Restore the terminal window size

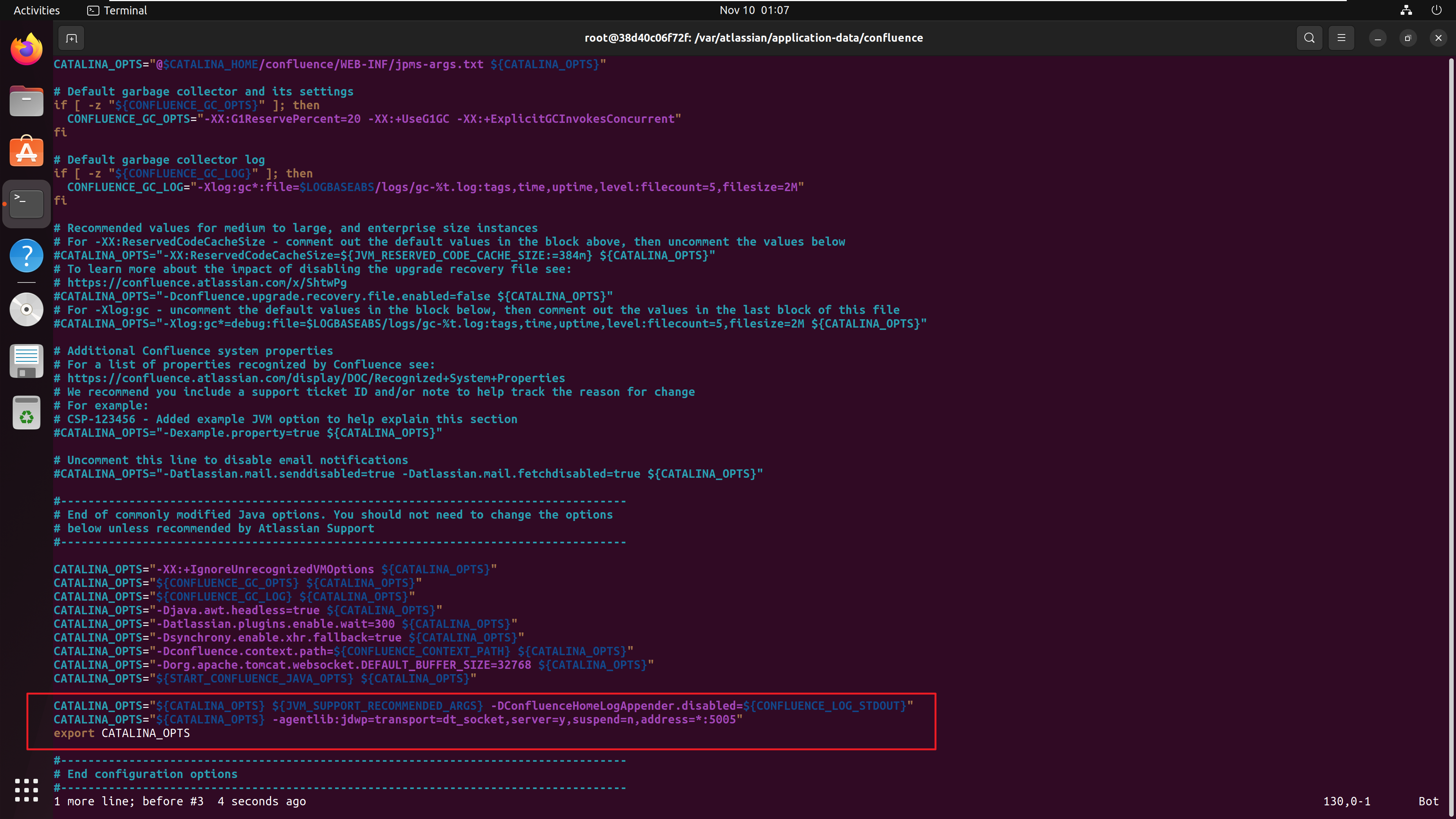(x=1408, y=38)
